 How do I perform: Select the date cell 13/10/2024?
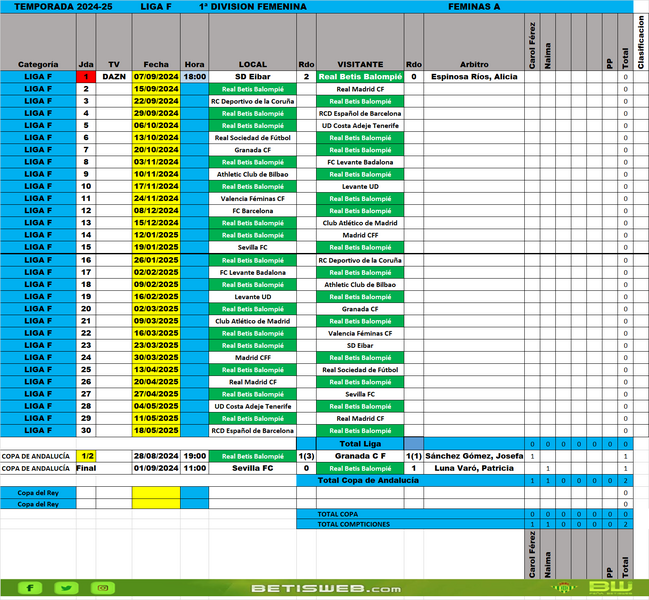coord(156,137)
